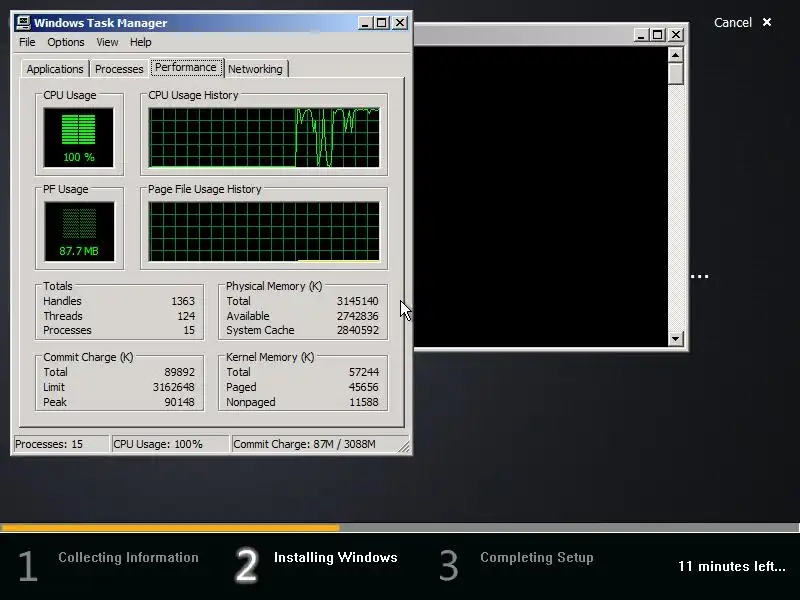Click the console scrollbar thumb

point(676,74)
